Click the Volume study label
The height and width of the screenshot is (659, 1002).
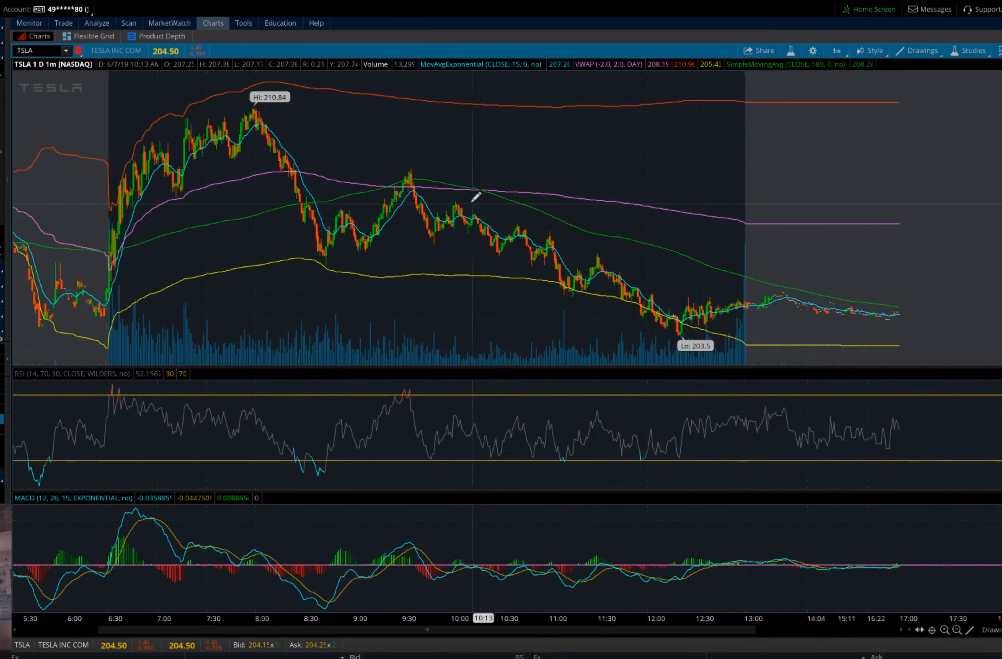click(376, 65)
